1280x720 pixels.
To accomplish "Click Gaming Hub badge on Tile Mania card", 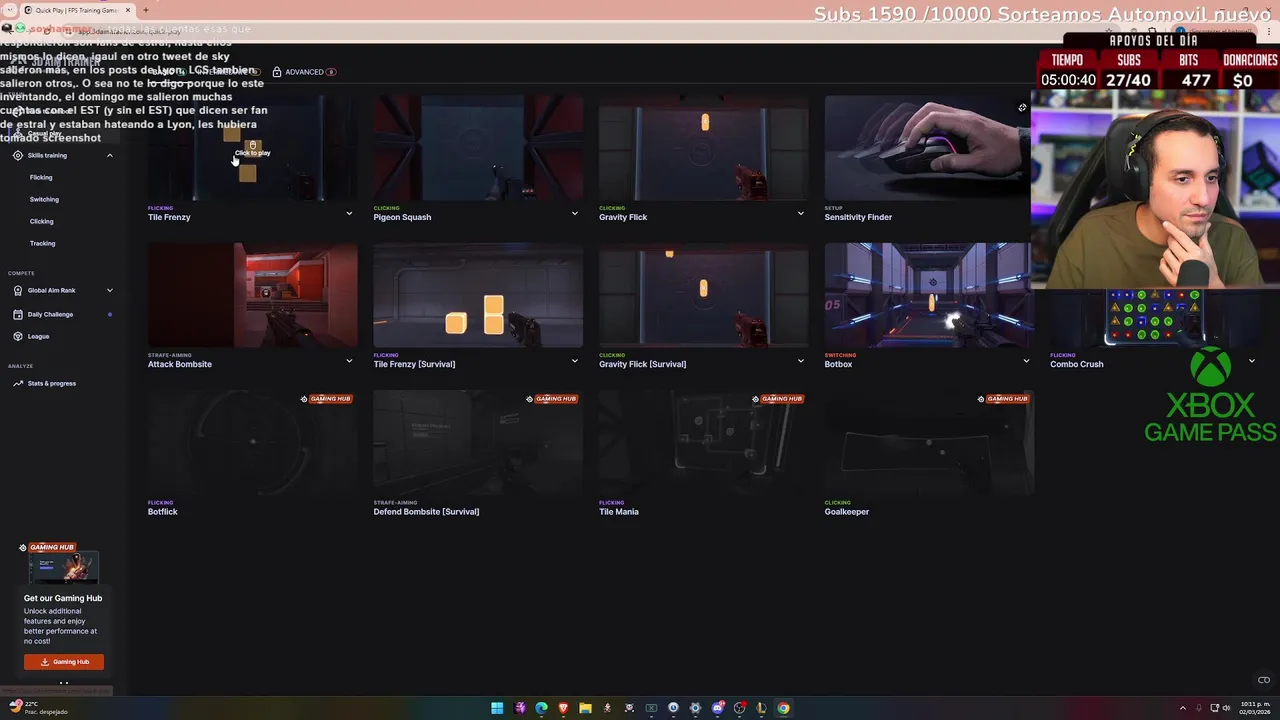I will 777,399.
